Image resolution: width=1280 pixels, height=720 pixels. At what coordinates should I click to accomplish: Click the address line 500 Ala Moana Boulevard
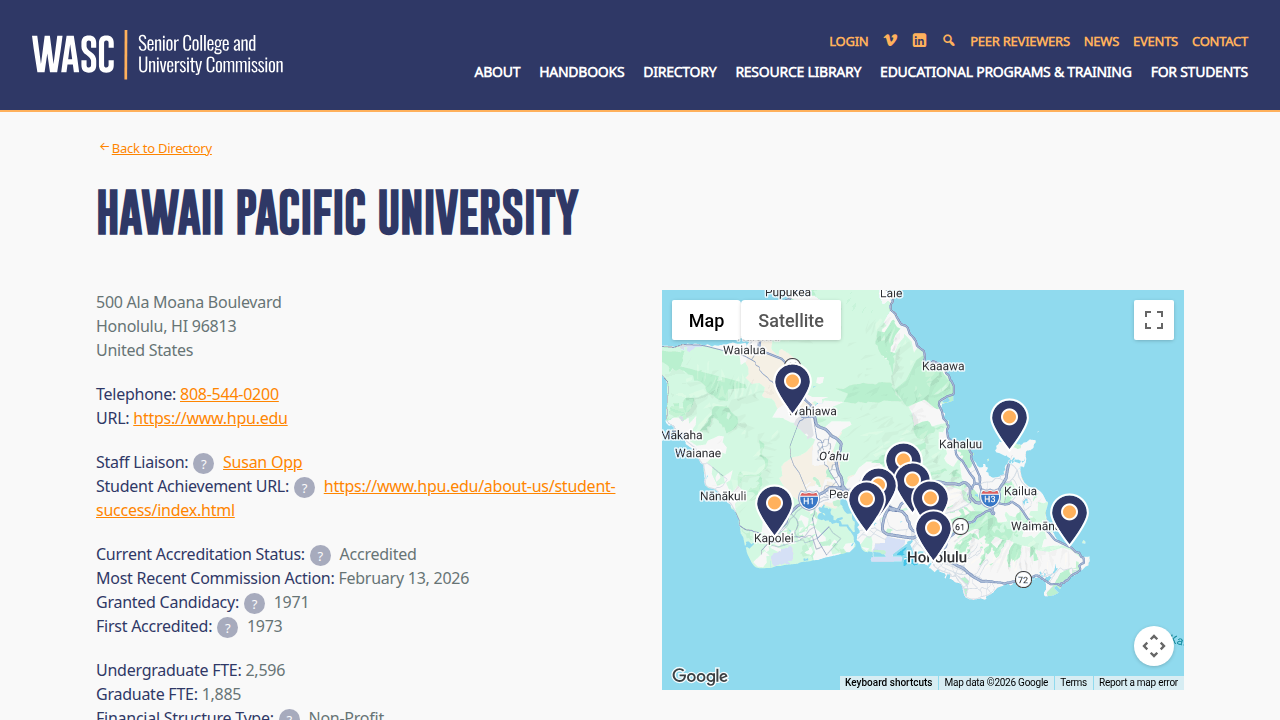coord(189,302)
